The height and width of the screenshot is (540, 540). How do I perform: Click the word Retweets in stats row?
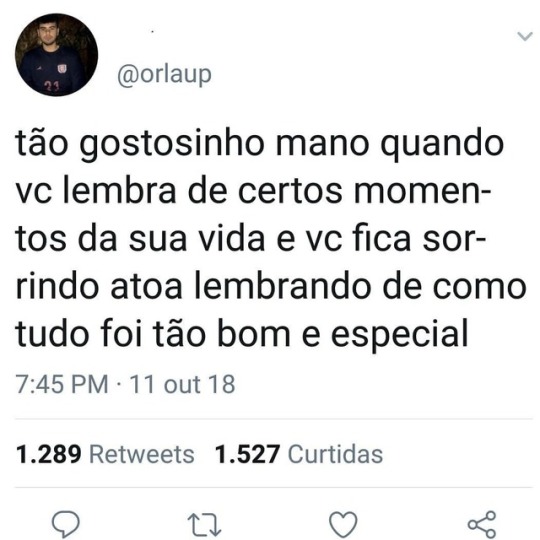point(142,454)
